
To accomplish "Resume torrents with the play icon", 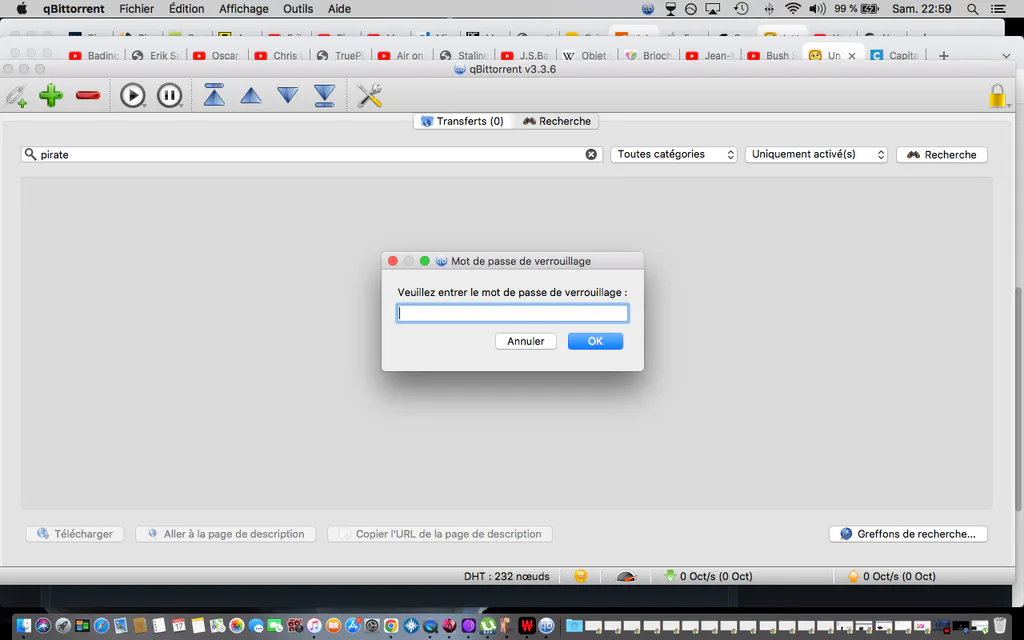I will (x=133, y=96).
